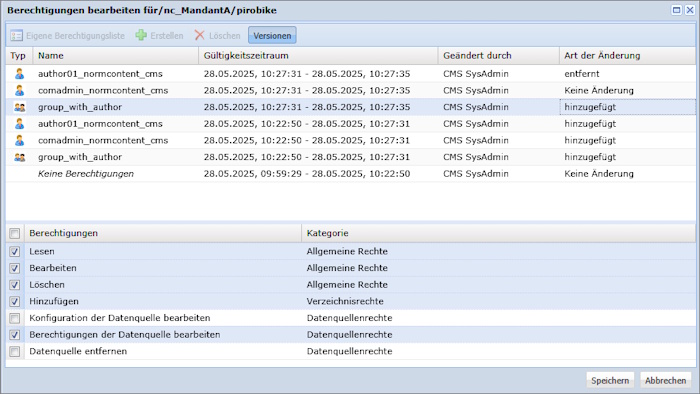Maximize the permissions dialog window

(x=677, y=10)
